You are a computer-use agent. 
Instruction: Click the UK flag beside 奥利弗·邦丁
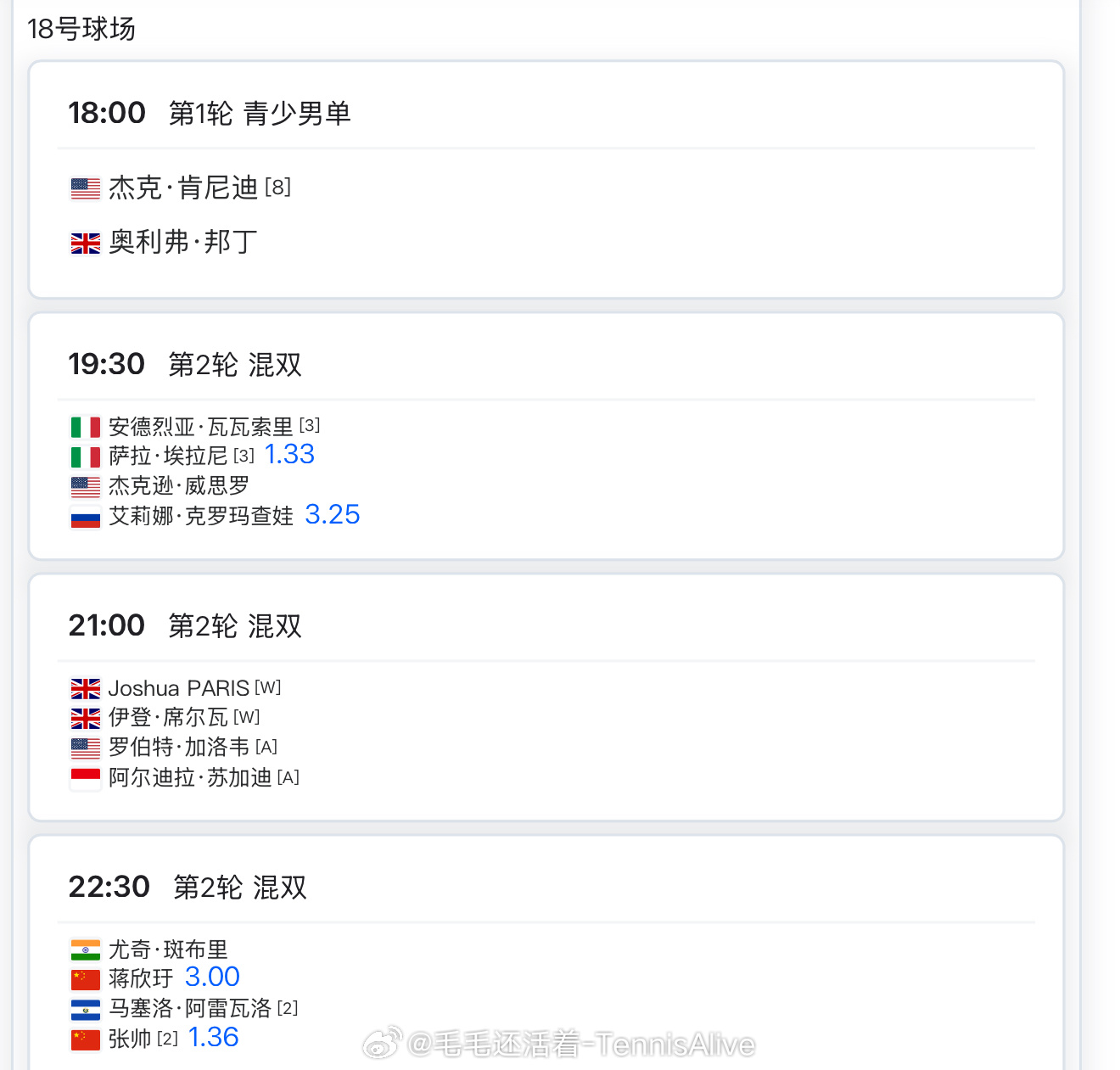85,244
